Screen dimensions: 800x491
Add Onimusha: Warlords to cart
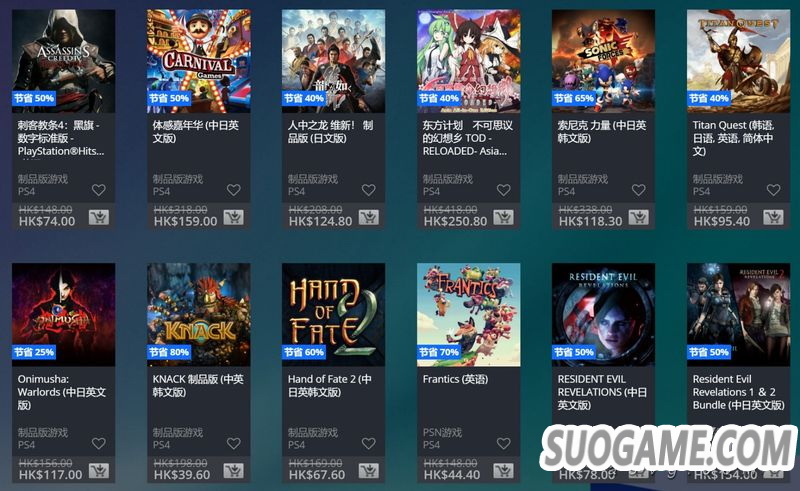pyautogui.click(x=98, y=471)
